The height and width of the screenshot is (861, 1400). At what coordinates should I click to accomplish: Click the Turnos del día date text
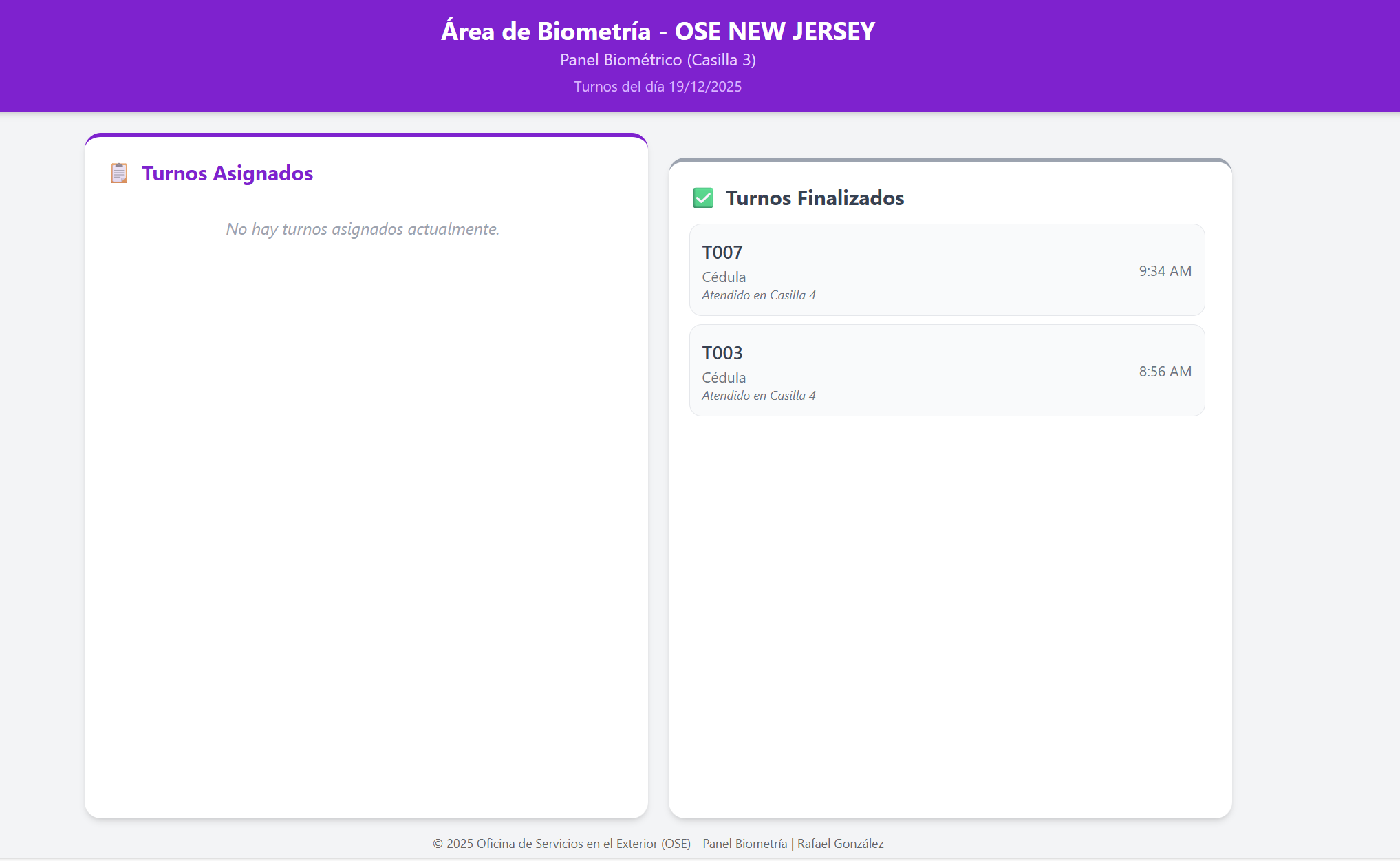coord(658,87)
